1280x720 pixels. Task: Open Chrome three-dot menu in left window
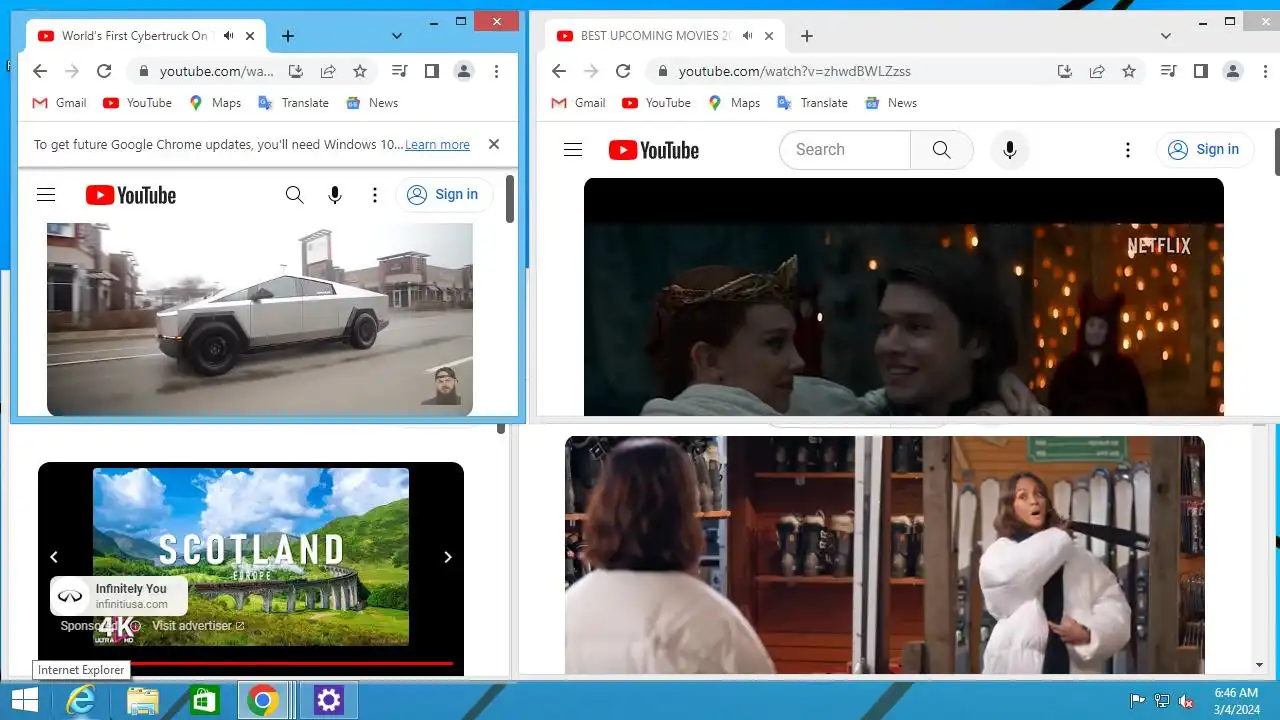[x=496, y=71]
